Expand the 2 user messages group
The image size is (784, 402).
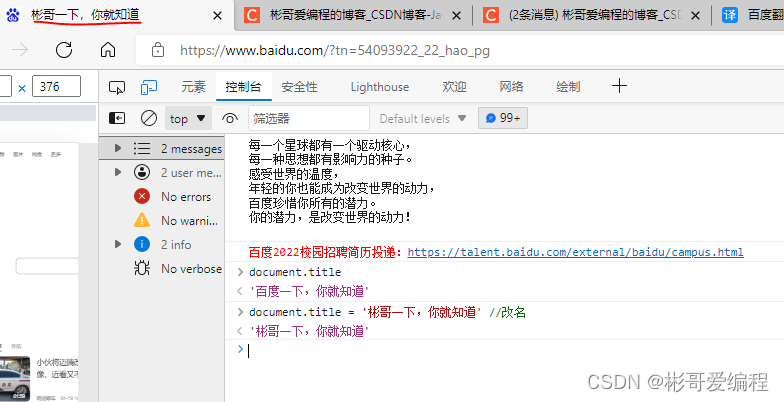118,172
